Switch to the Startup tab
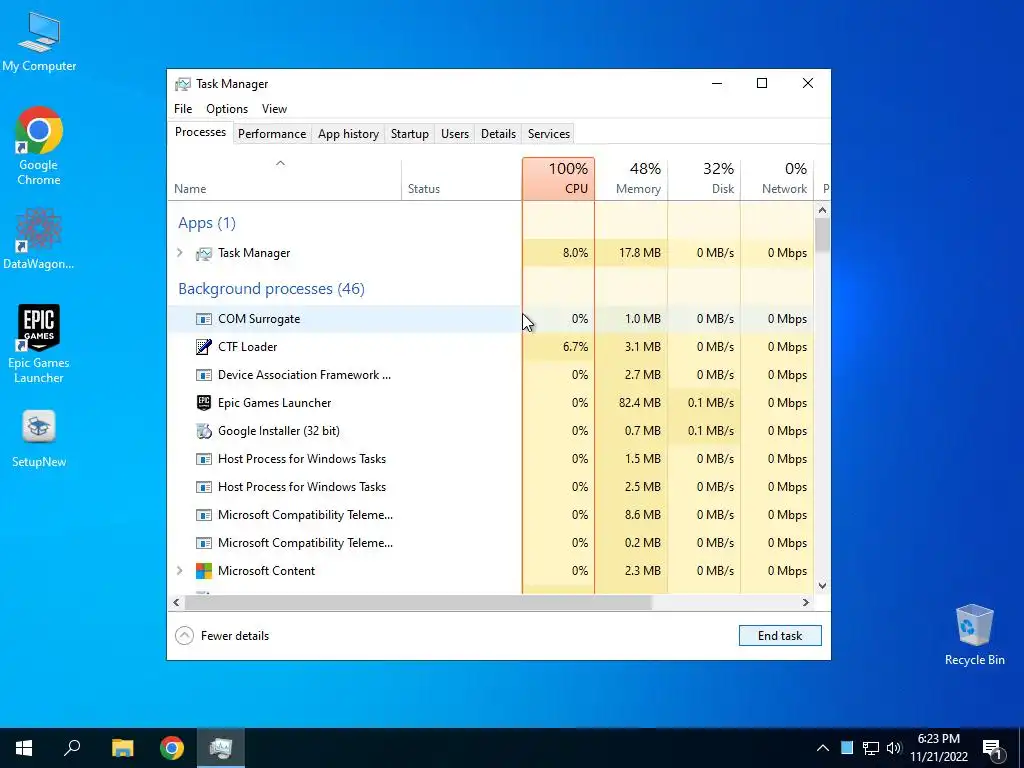Screen dimensions: 1024x768 point(409,134)
